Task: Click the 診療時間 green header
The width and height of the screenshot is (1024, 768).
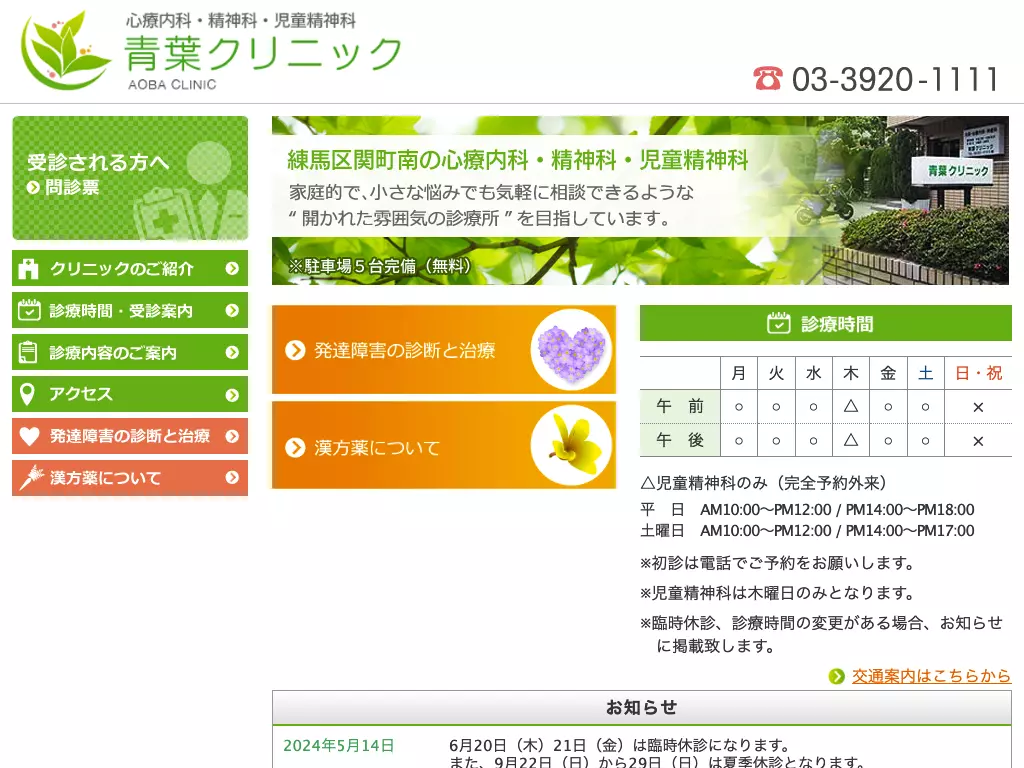Action: [825, 323]
